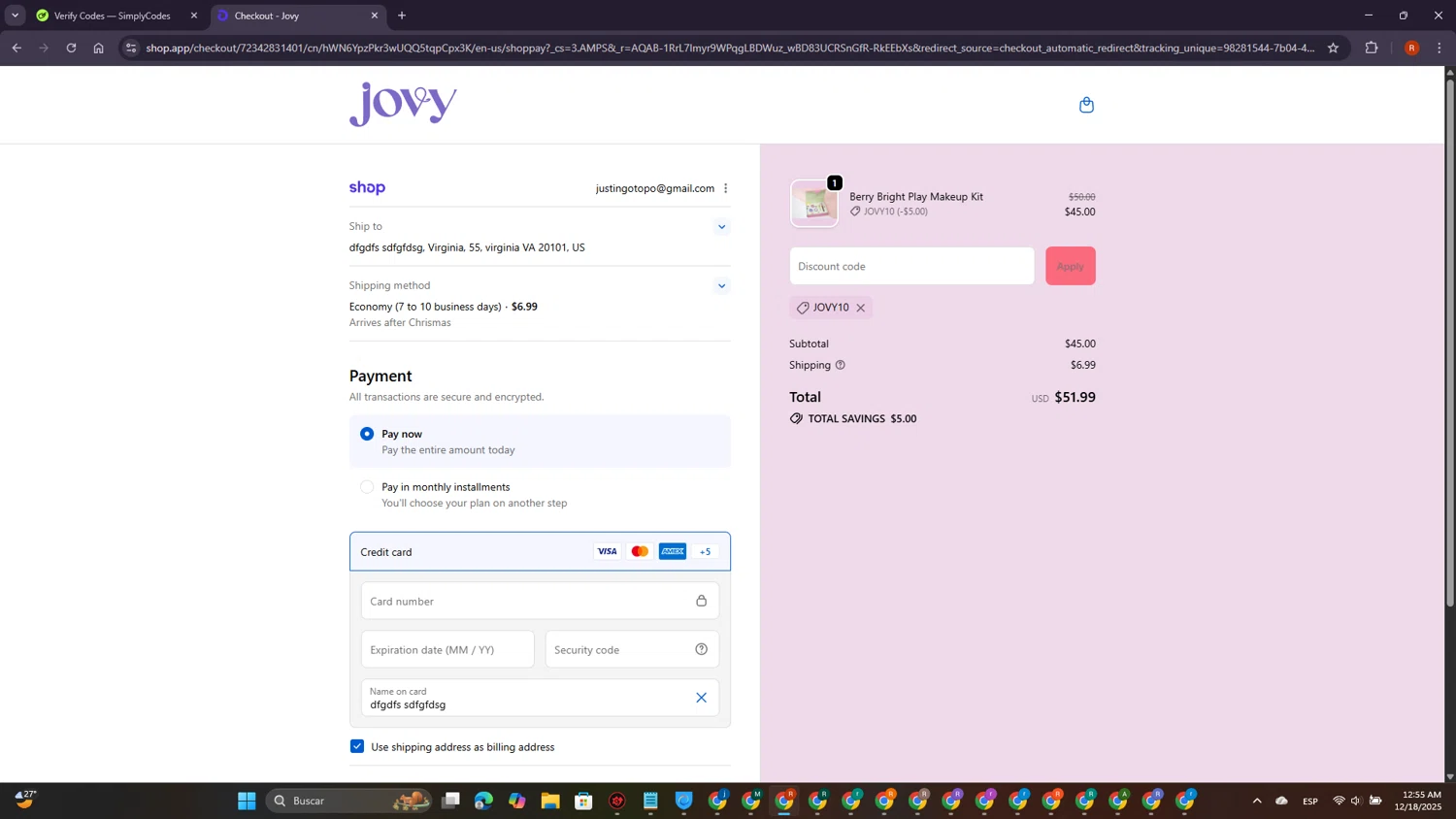Open the browser extensions menu
1456x819 pixels.
coord(1372,48)
